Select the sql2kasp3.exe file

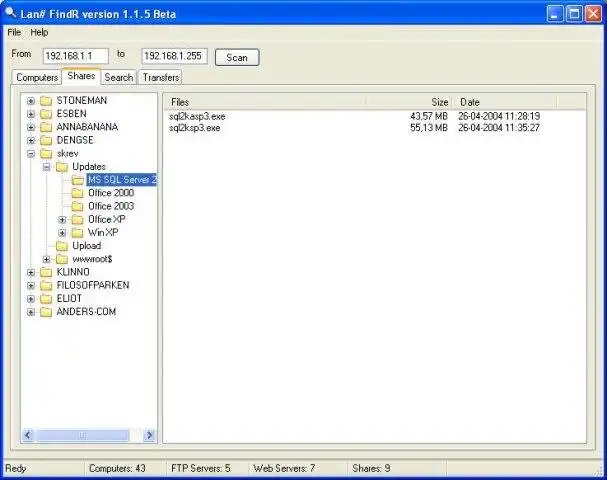click(197, 116)
